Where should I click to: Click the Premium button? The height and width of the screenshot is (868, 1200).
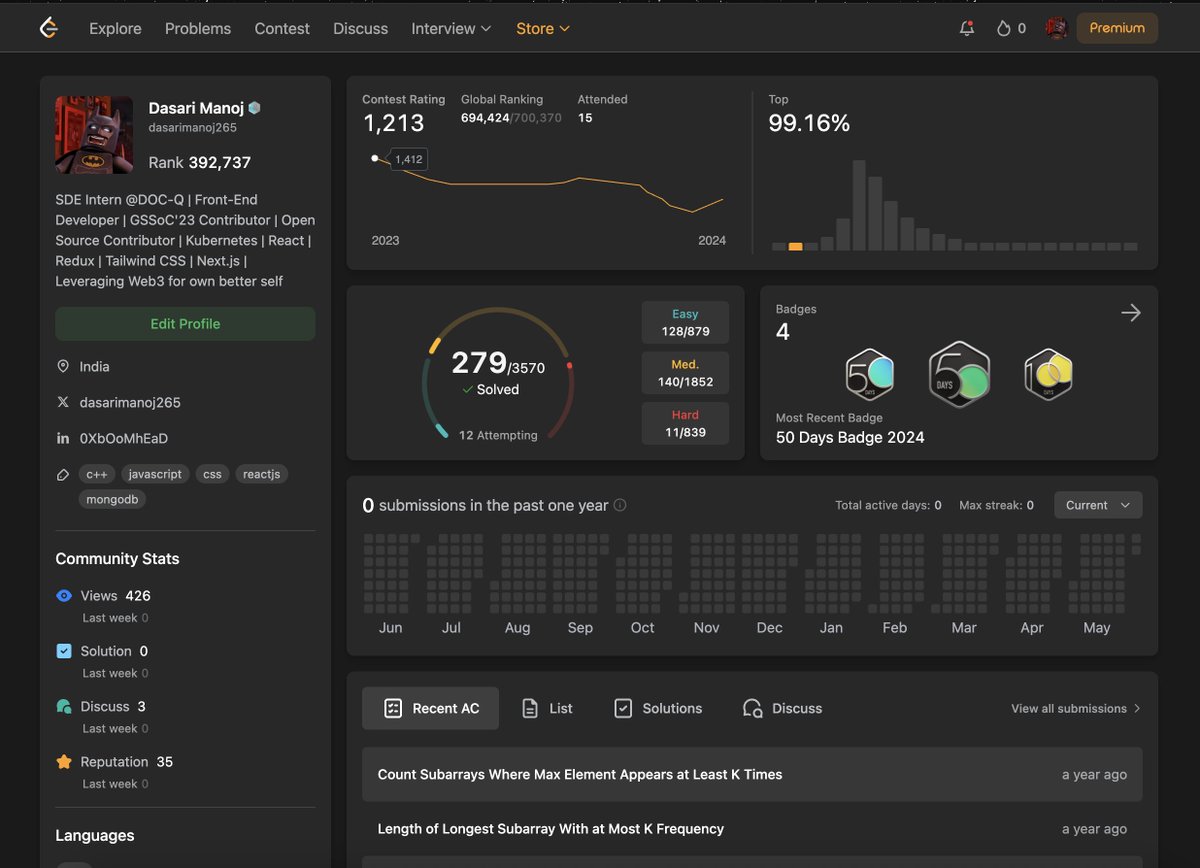point(1117,28)
